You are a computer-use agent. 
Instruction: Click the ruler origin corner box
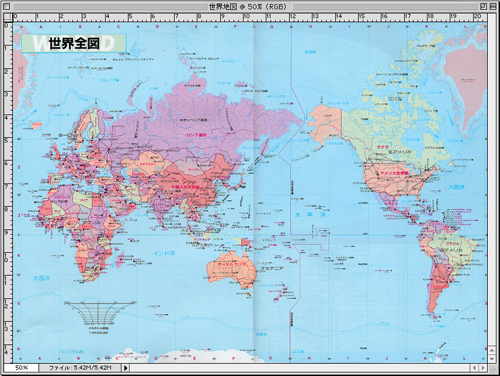(8, 18)
